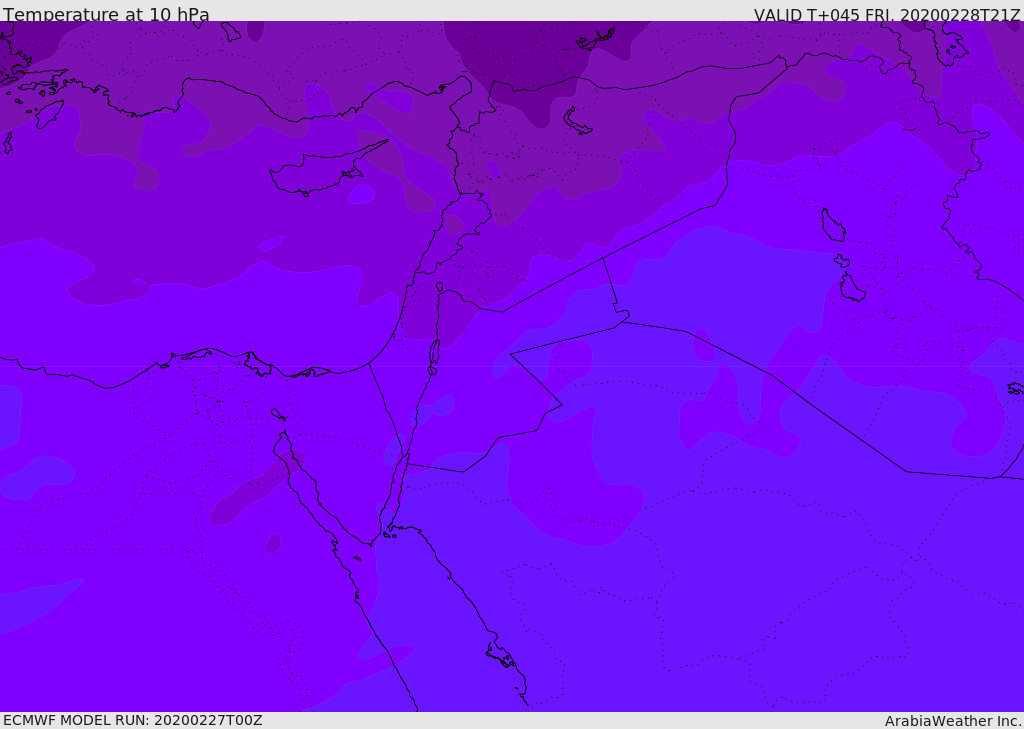Click the VALID T+045 timestamp text

tap(886, 15)
